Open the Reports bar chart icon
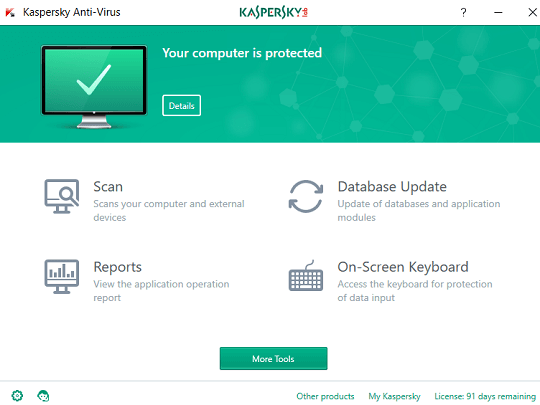The width and height of the screenshot is (540, 405). 62,277
